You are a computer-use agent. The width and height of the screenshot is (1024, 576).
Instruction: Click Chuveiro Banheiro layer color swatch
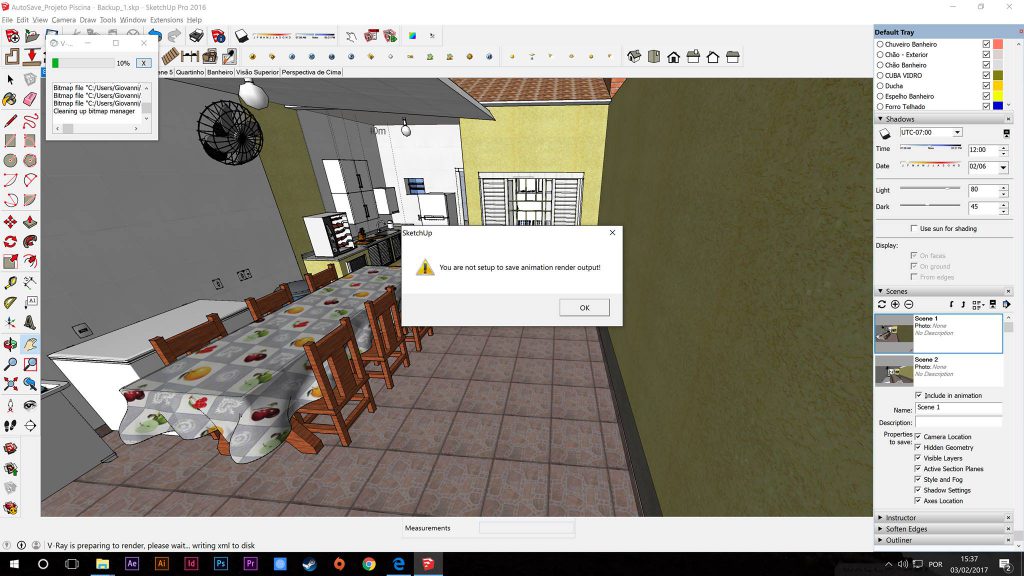(998, 44)
